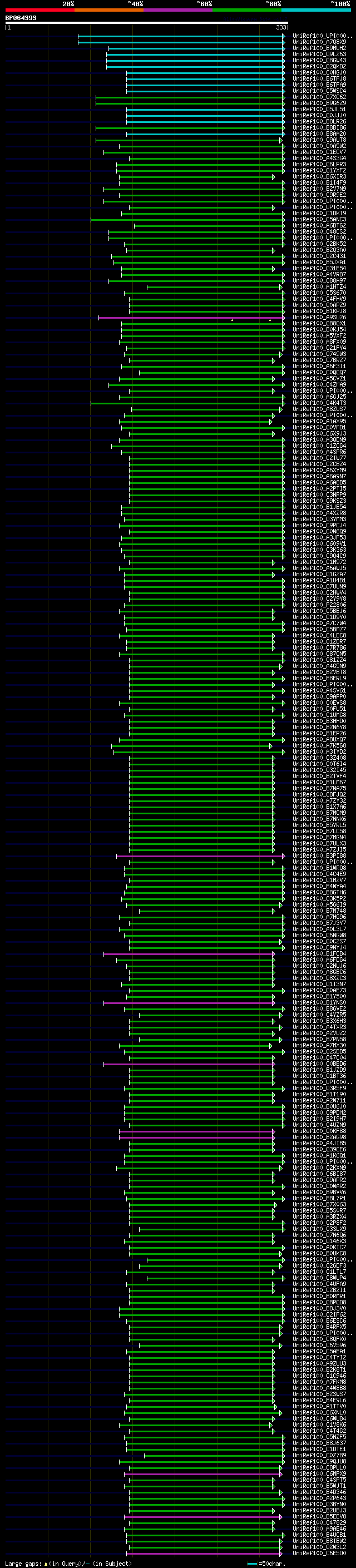Open hit UniRef100_Q2QKD2
Viewport: 356px width, 1568px height.
pyautogui.click(x=319, y=66)
